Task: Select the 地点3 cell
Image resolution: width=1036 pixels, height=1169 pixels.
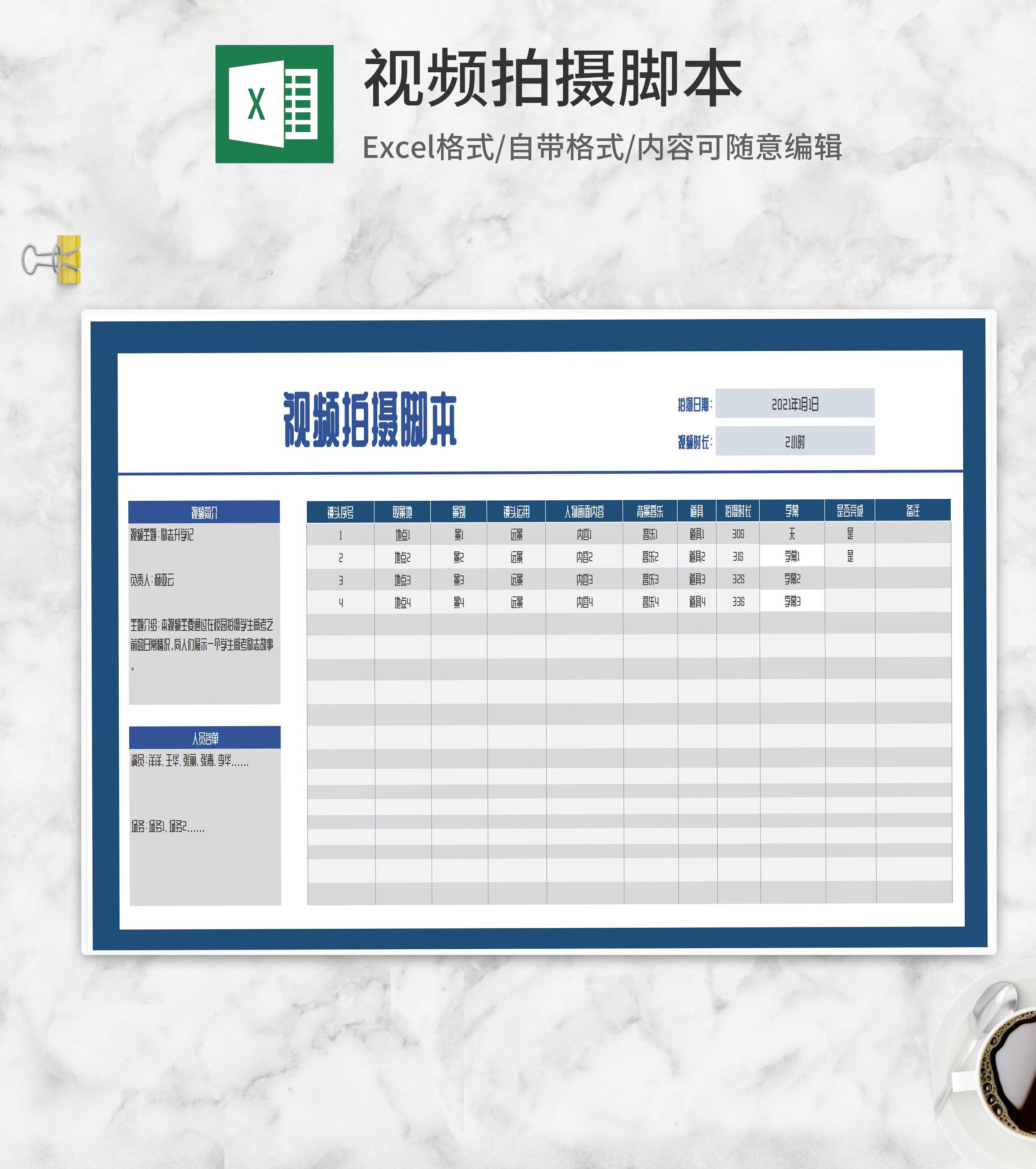Action: tap(402, 580)
